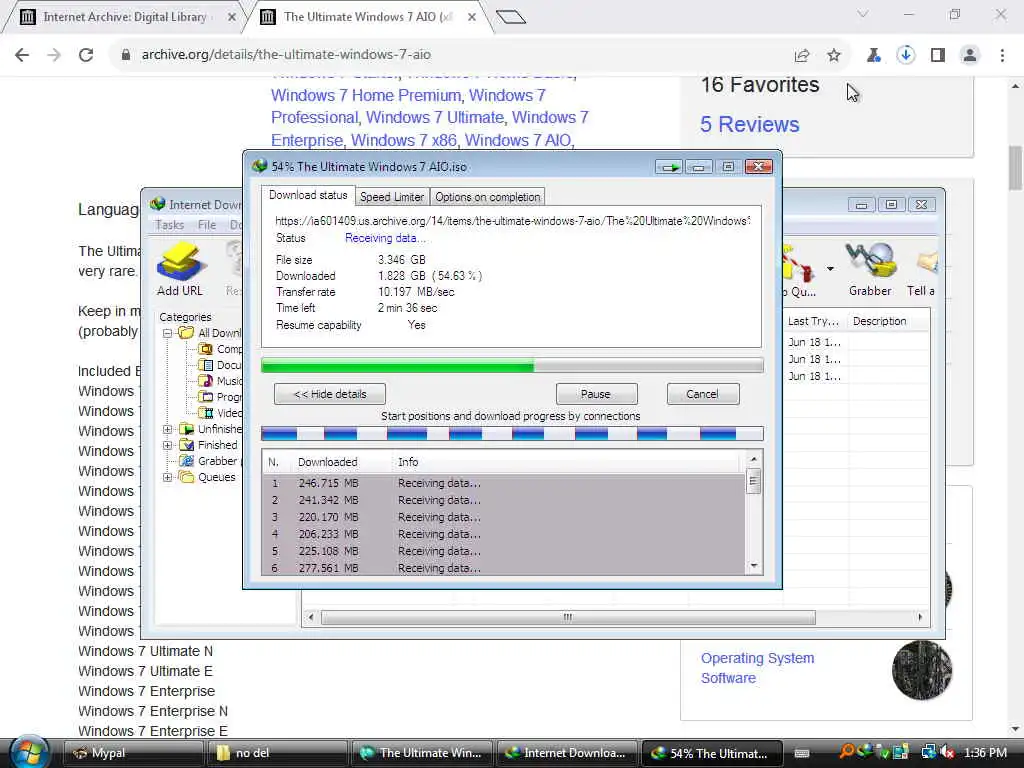Click the green download progress bar
The height and width of the screenshot is (768, 1024).
[512, 366]
